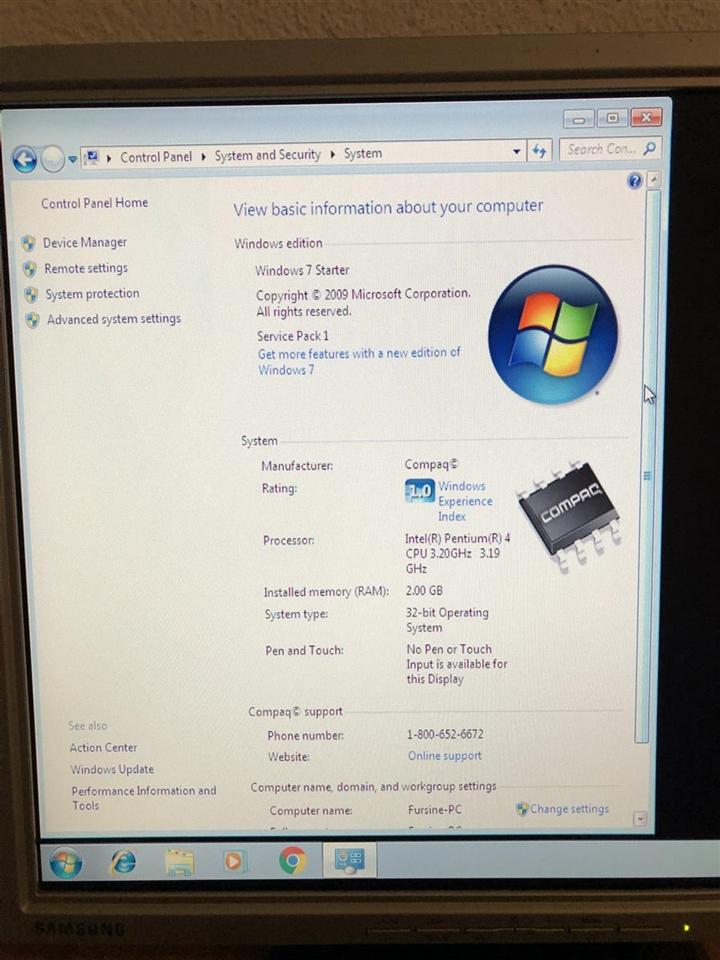Click the Compaq chip logo image
The width and height of the screenshot is (720, 960).
pyautogui.click(x=569, y=516)
